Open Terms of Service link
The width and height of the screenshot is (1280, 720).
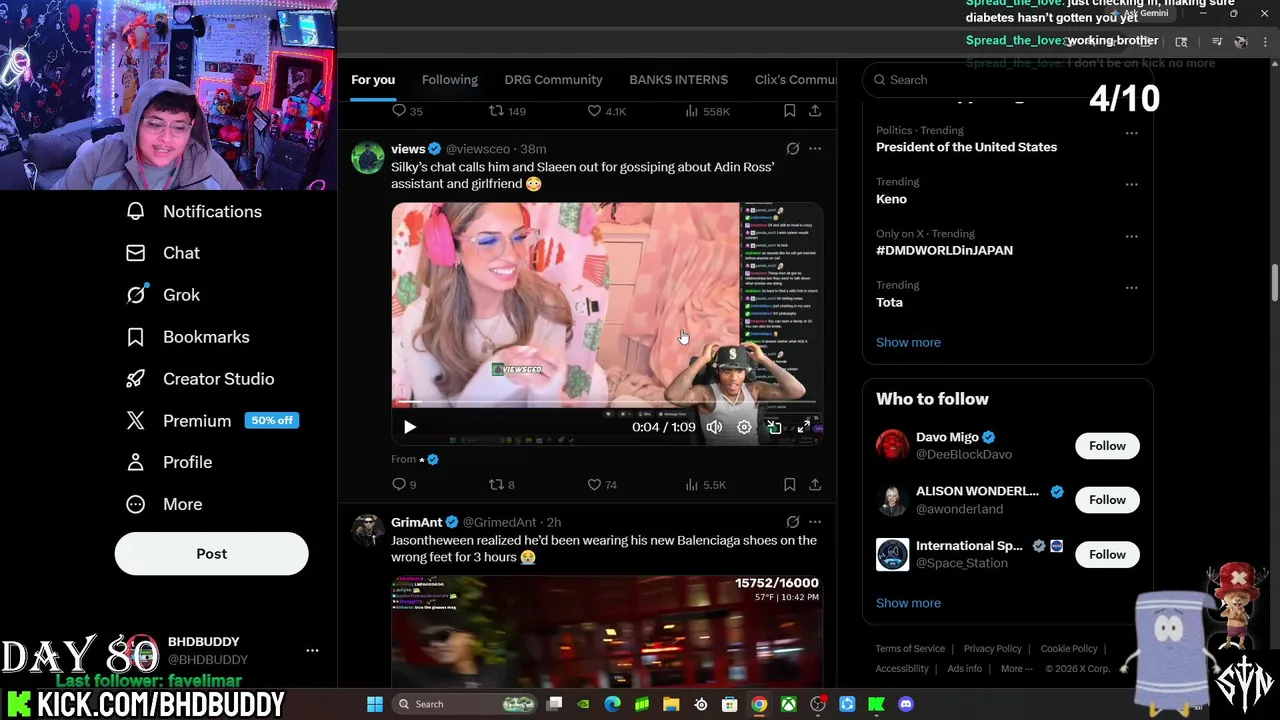click(910, 649)
